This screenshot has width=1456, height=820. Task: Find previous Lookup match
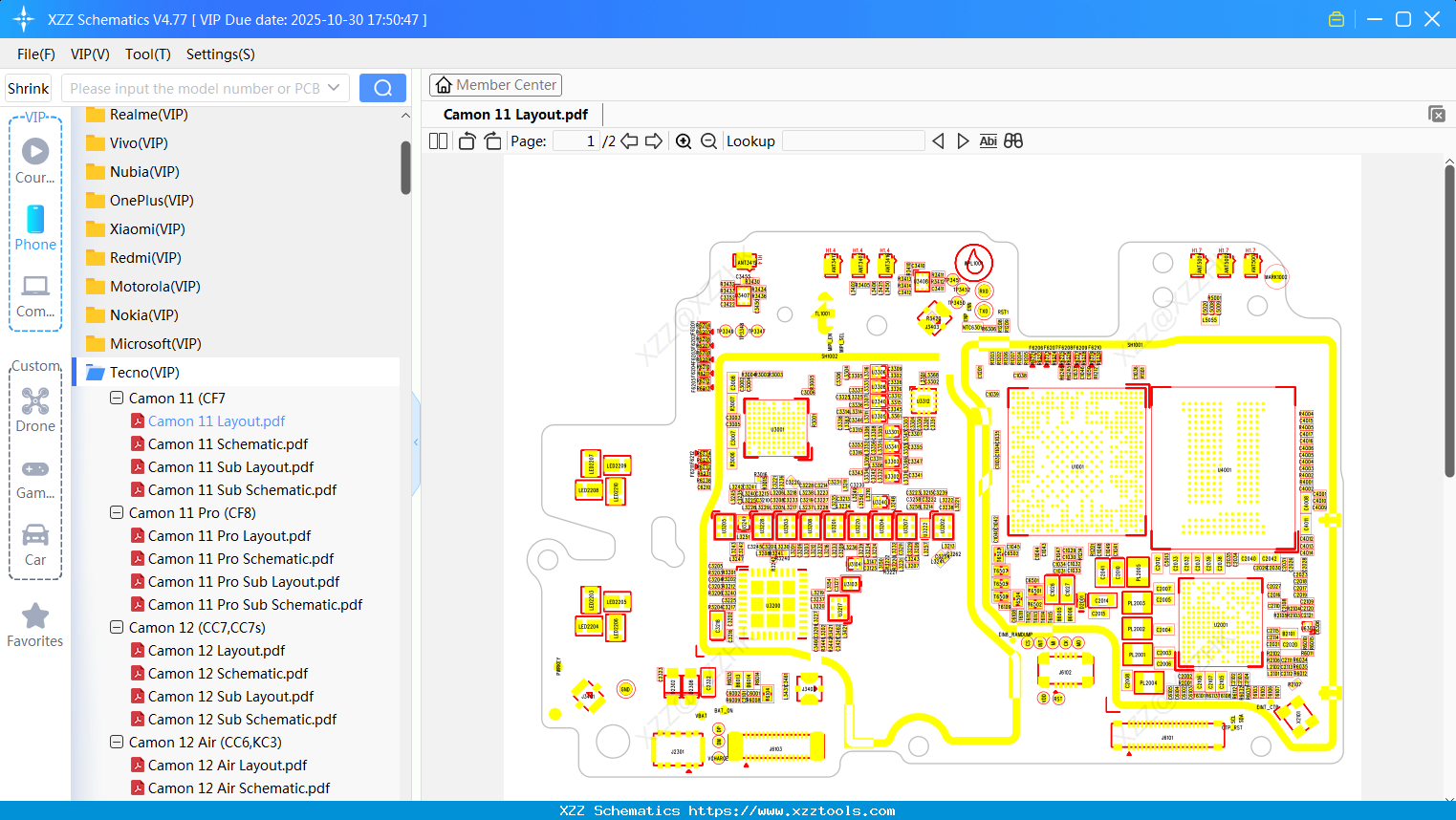[x=938, y=140]
